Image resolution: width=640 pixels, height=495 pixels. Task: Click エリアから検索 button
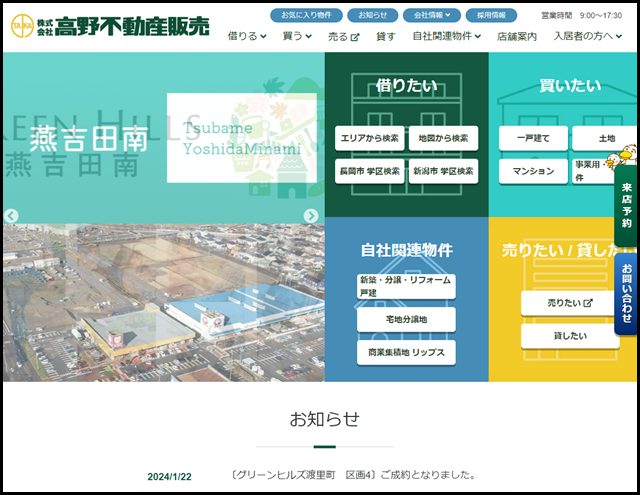pos(369,138)
